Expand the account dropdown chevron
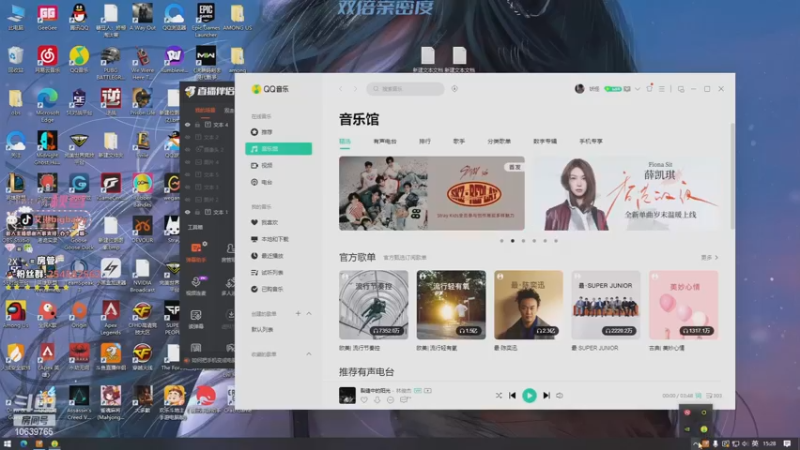The height and width of the screenshot is (450, 800). (x=638, y=89)
